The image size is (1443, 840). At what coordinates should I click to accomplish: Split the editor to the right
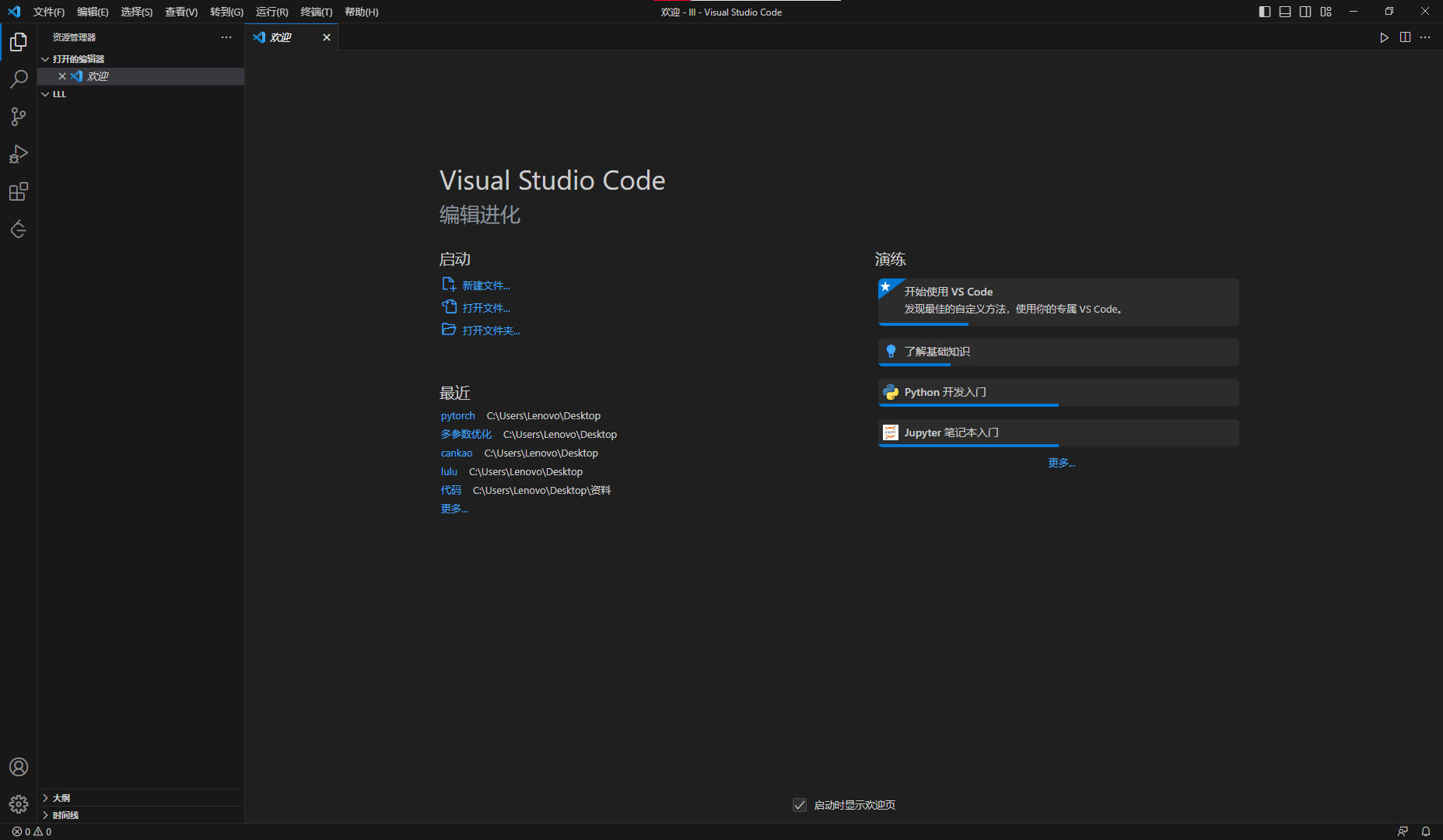[1405, 37]
